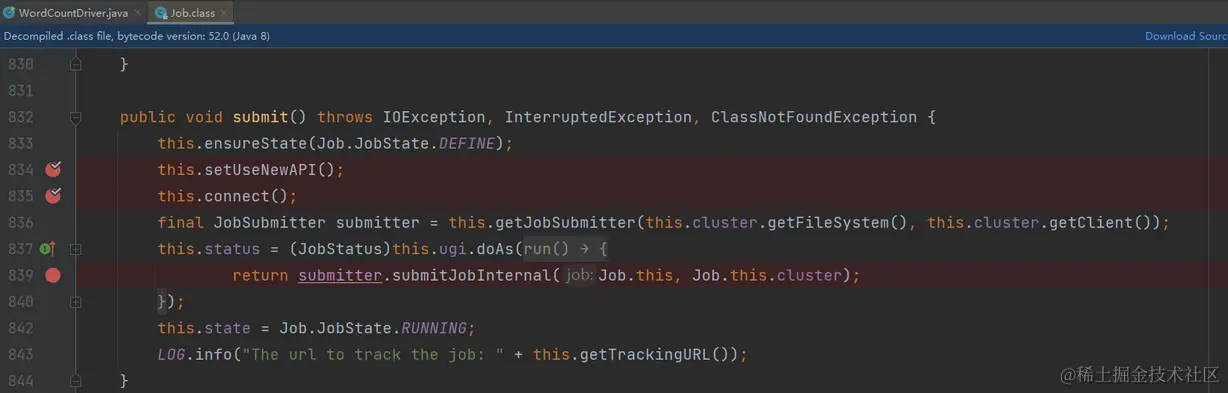Click the underlined submitter variable on line 839

click(x=341, y=275)
